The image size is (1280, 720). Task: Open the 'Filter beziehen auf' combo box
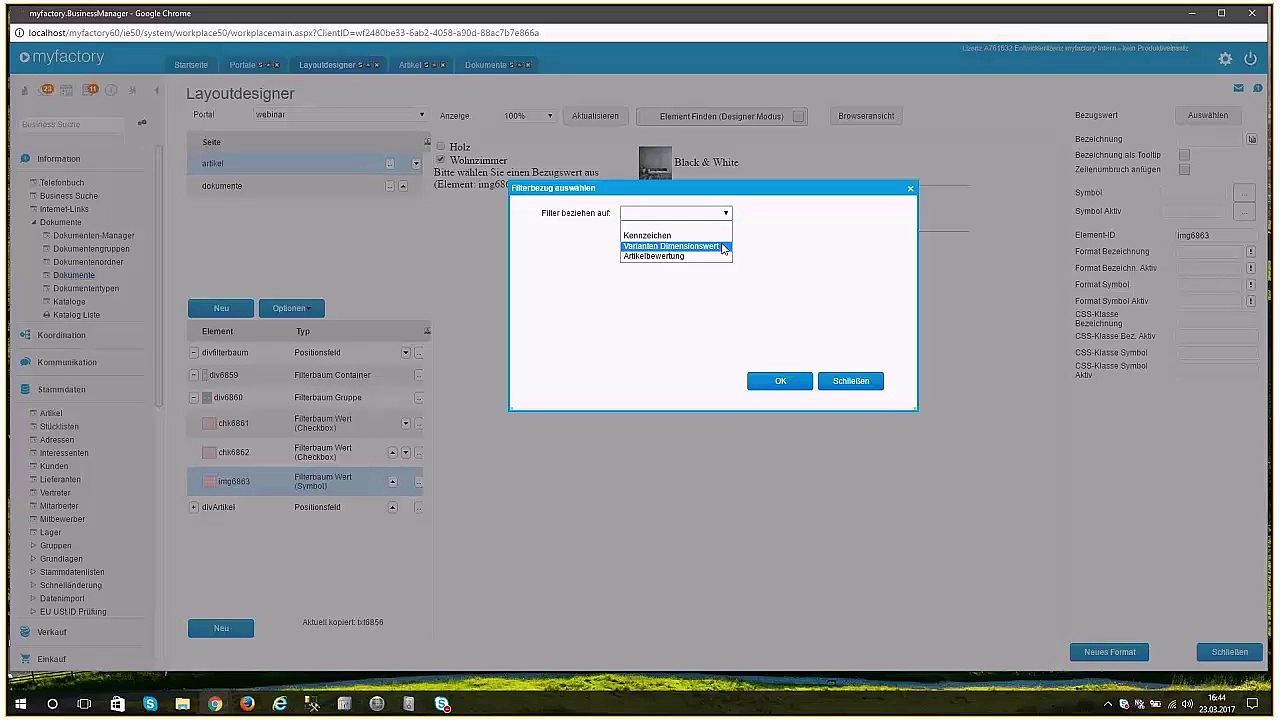pos(676,213)
